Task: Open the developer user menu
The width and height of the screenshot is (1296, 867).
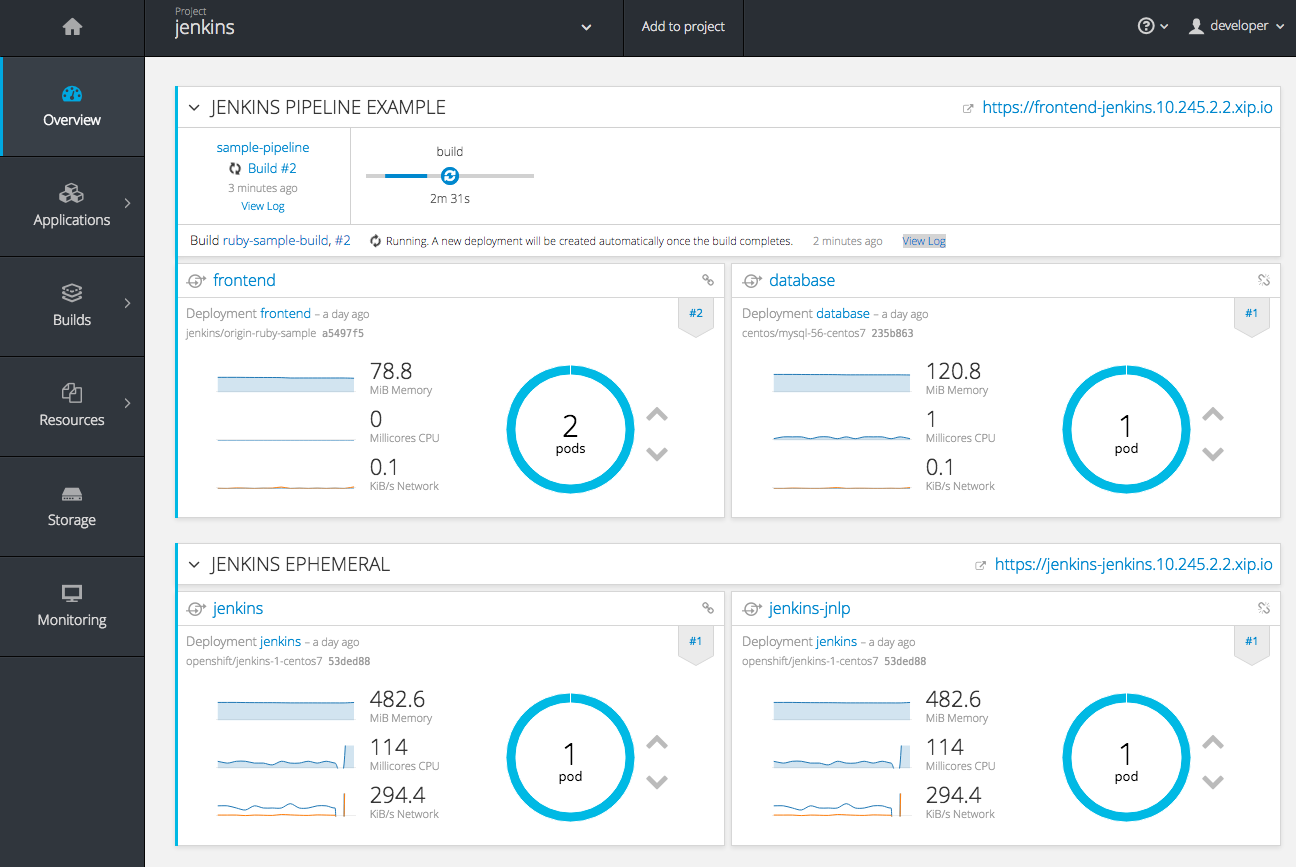Action: pyautogui.click(x=1237, y=26)
